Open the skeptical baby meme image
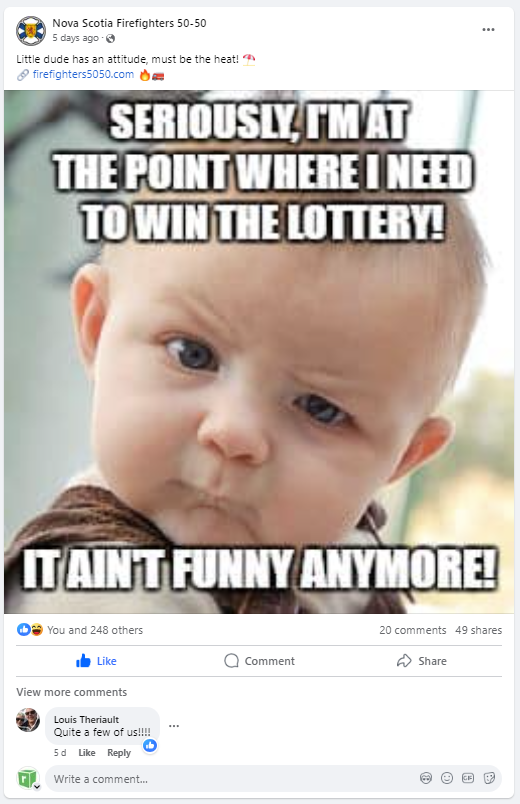The width and height of the screenshot is (520, 804). (x=259, y=352)
